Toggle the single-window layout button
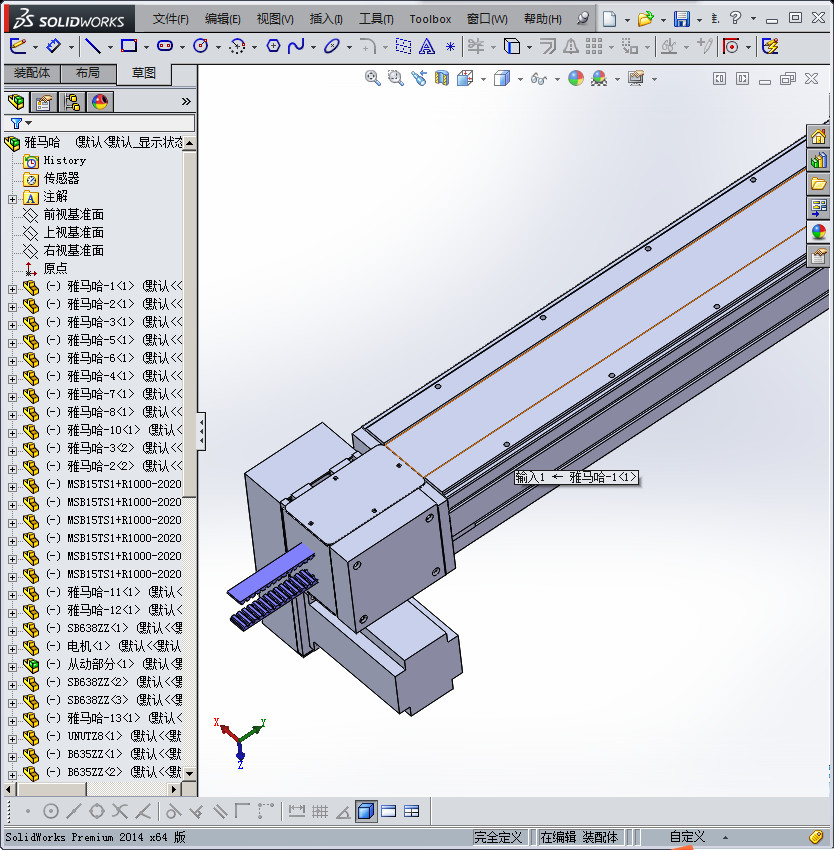The height and width of the screenshot is (850, 834). [x=389, y=811]
